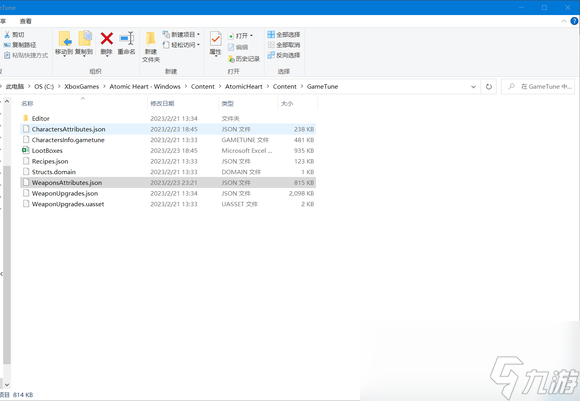Select Recipes.json file

coord(168,161)
